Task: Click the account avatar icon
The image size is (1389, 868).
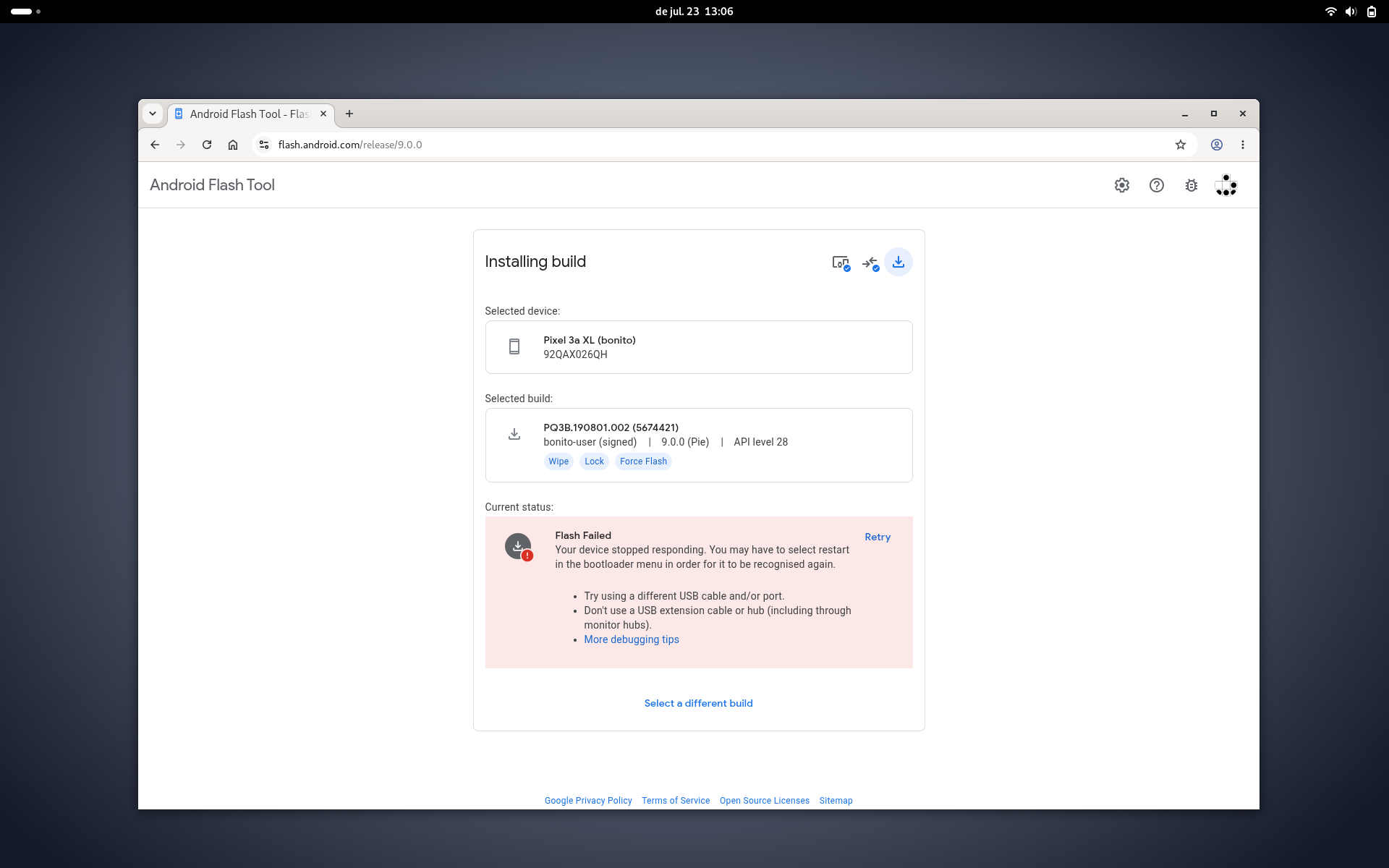Action: [1226, 185]
